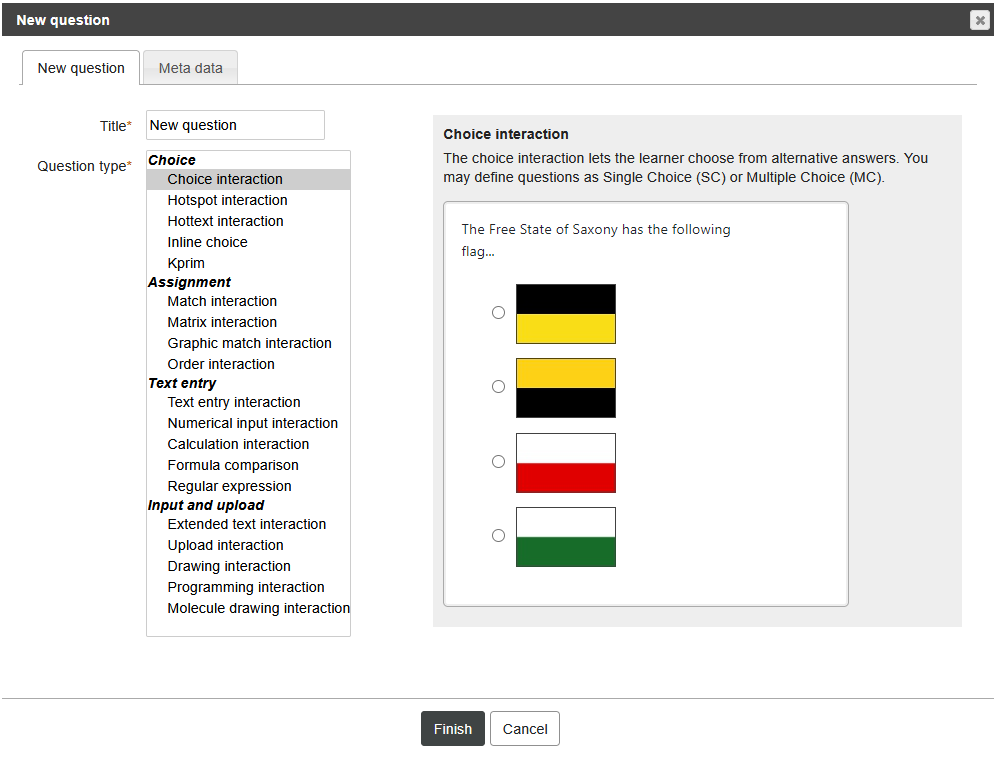Click the white and red flag image
This screenshot has height=777, width=995.
pos(565,463)
